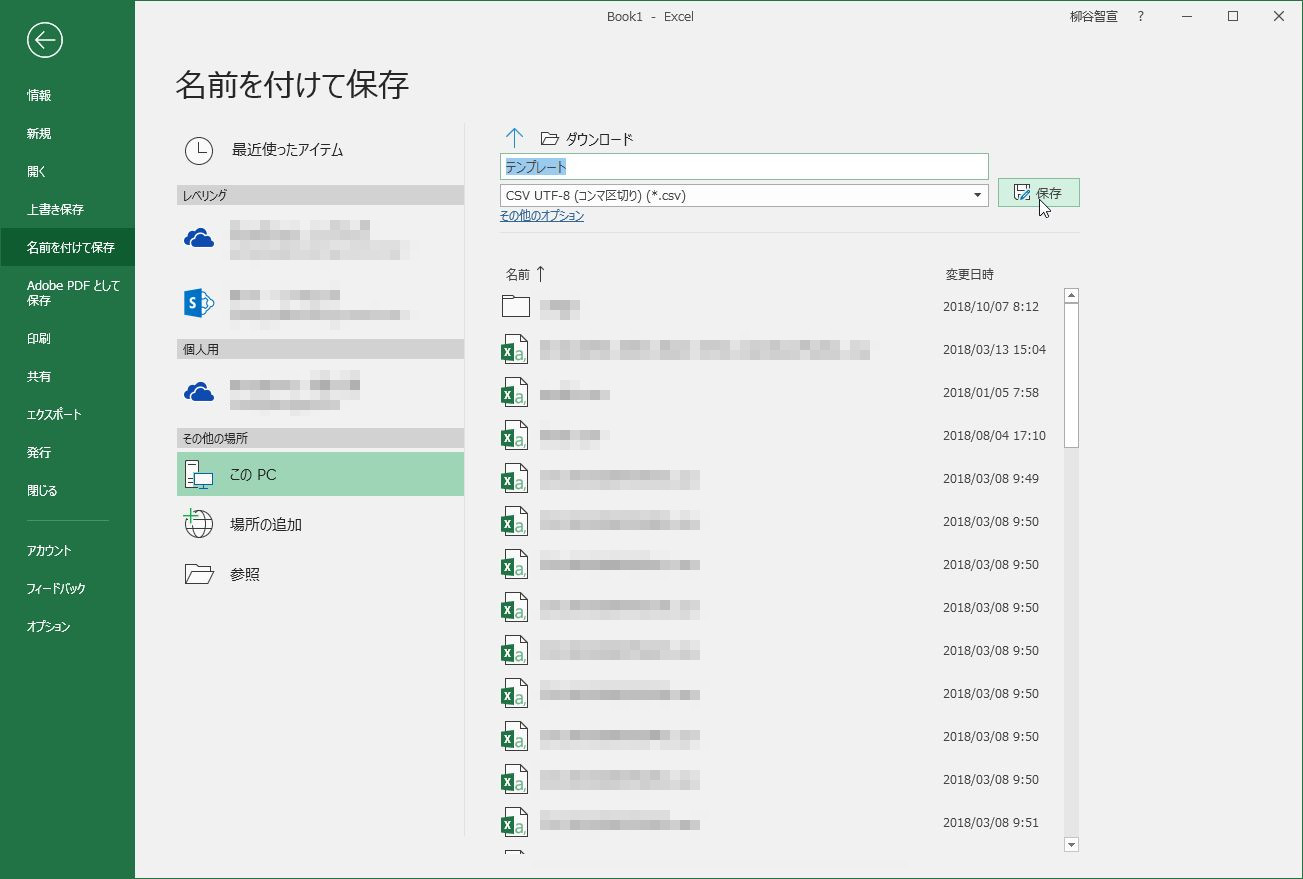
Task: Click the この PC computer icon
Action: click(199, 475)
